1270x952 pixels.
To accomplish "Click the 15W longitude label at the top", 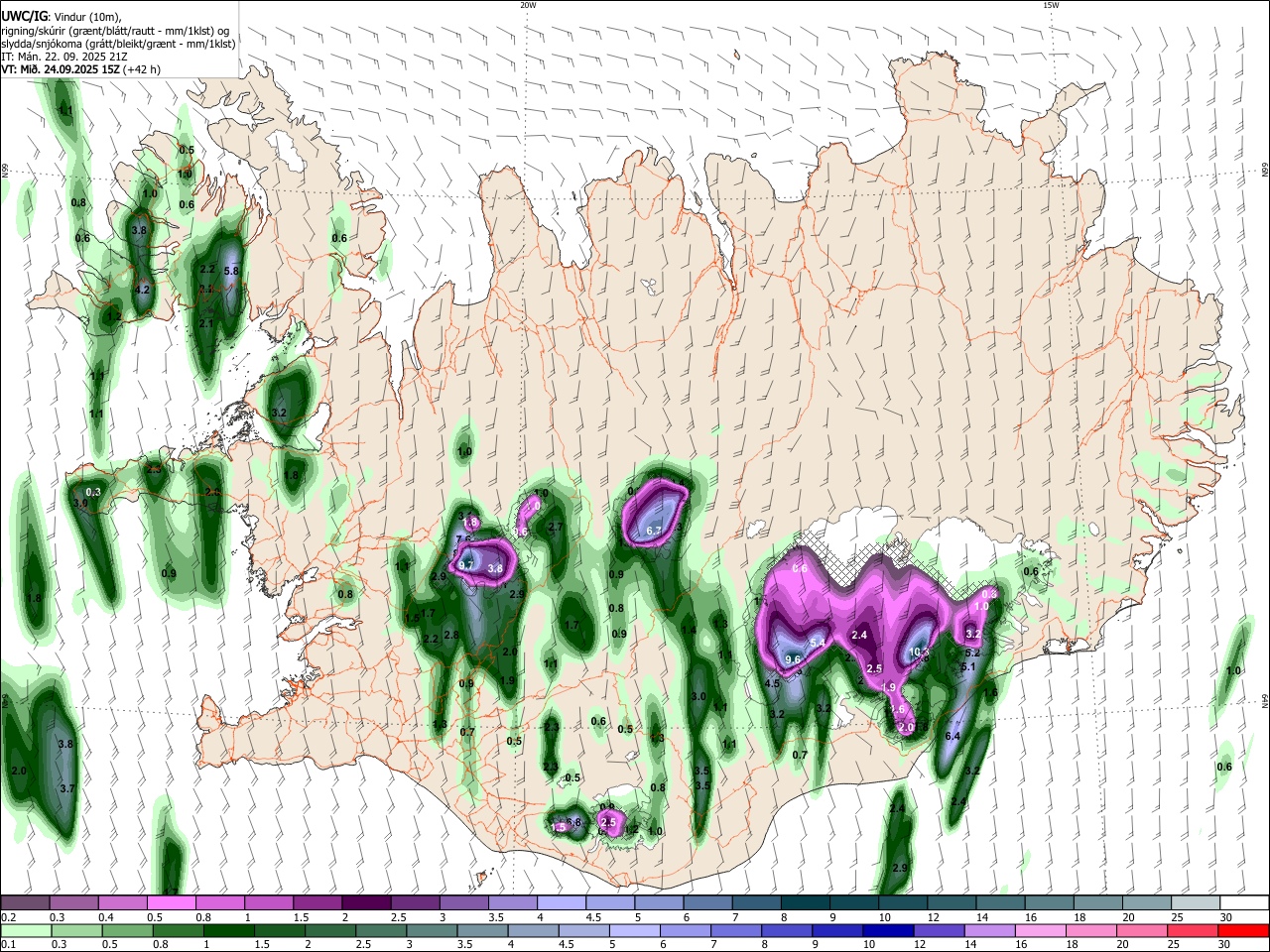I will pyautogui.click(x=1051, y=5).
